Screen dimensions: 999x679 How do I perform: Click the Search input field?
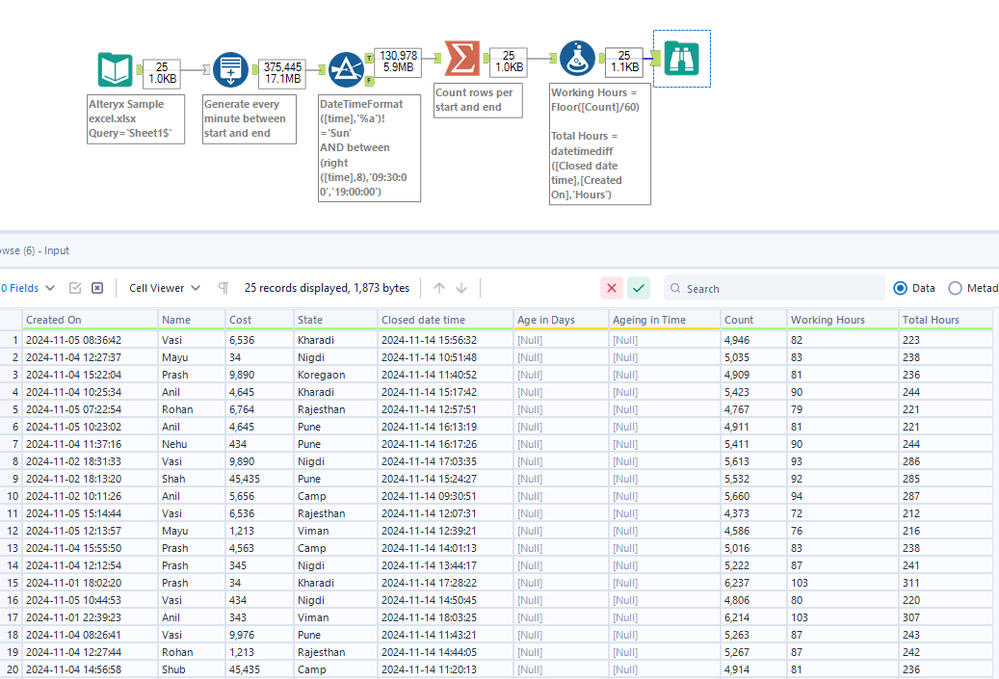780,288
